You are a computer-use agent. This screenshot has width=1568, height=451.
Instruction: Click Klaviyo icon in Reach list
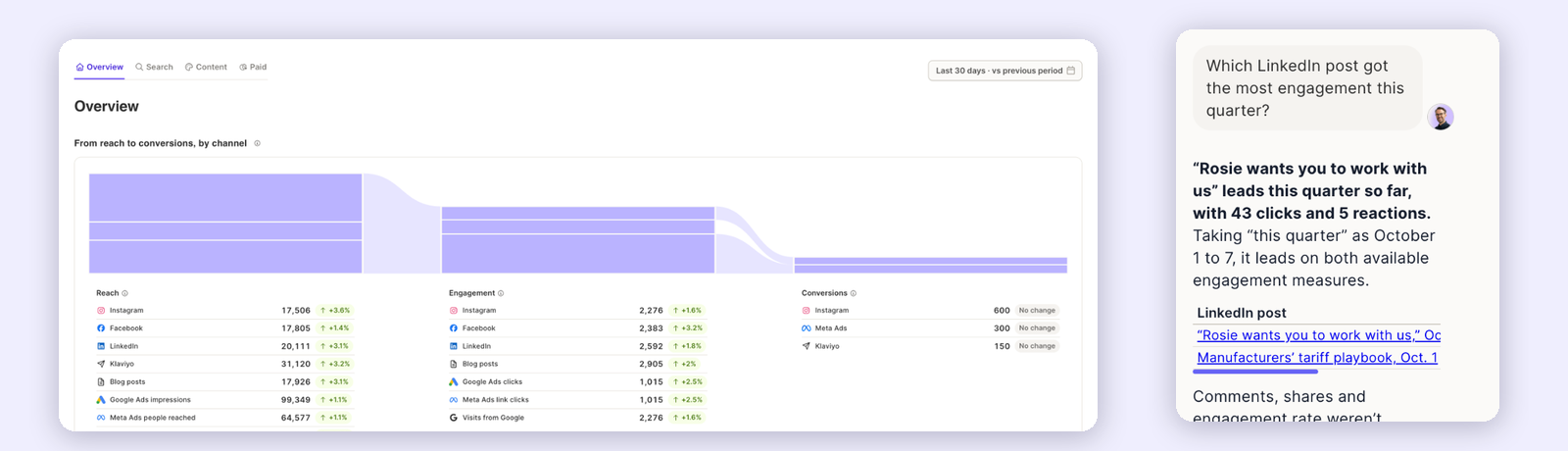[x=101, y=364]
